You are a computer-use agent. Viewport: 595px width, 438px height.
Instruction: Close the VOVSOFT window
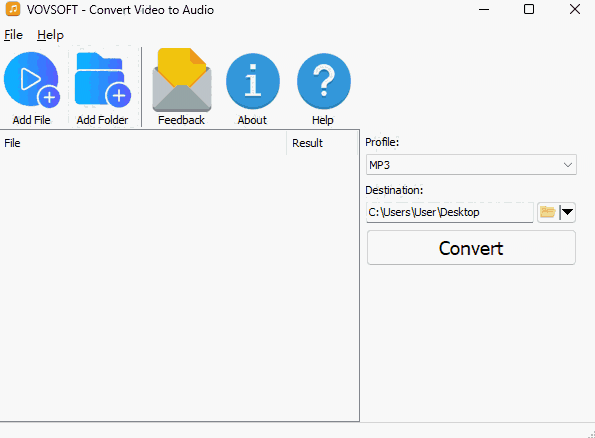(x=575, y=9)
